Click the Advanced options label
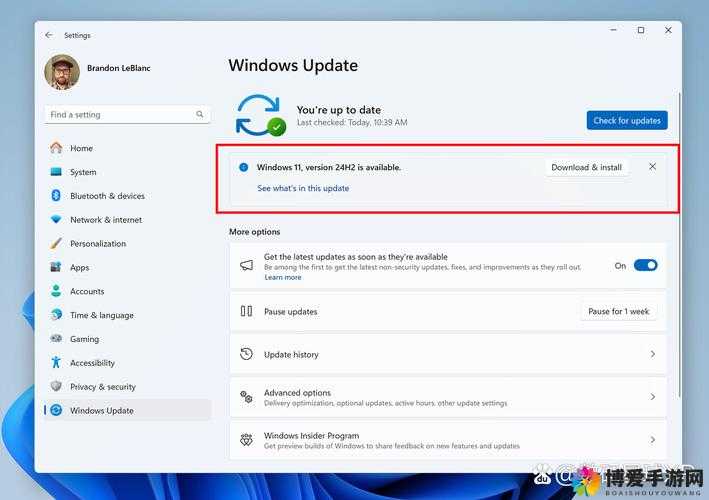The width and height of the screenshot is (709, 500). point(298,392)
